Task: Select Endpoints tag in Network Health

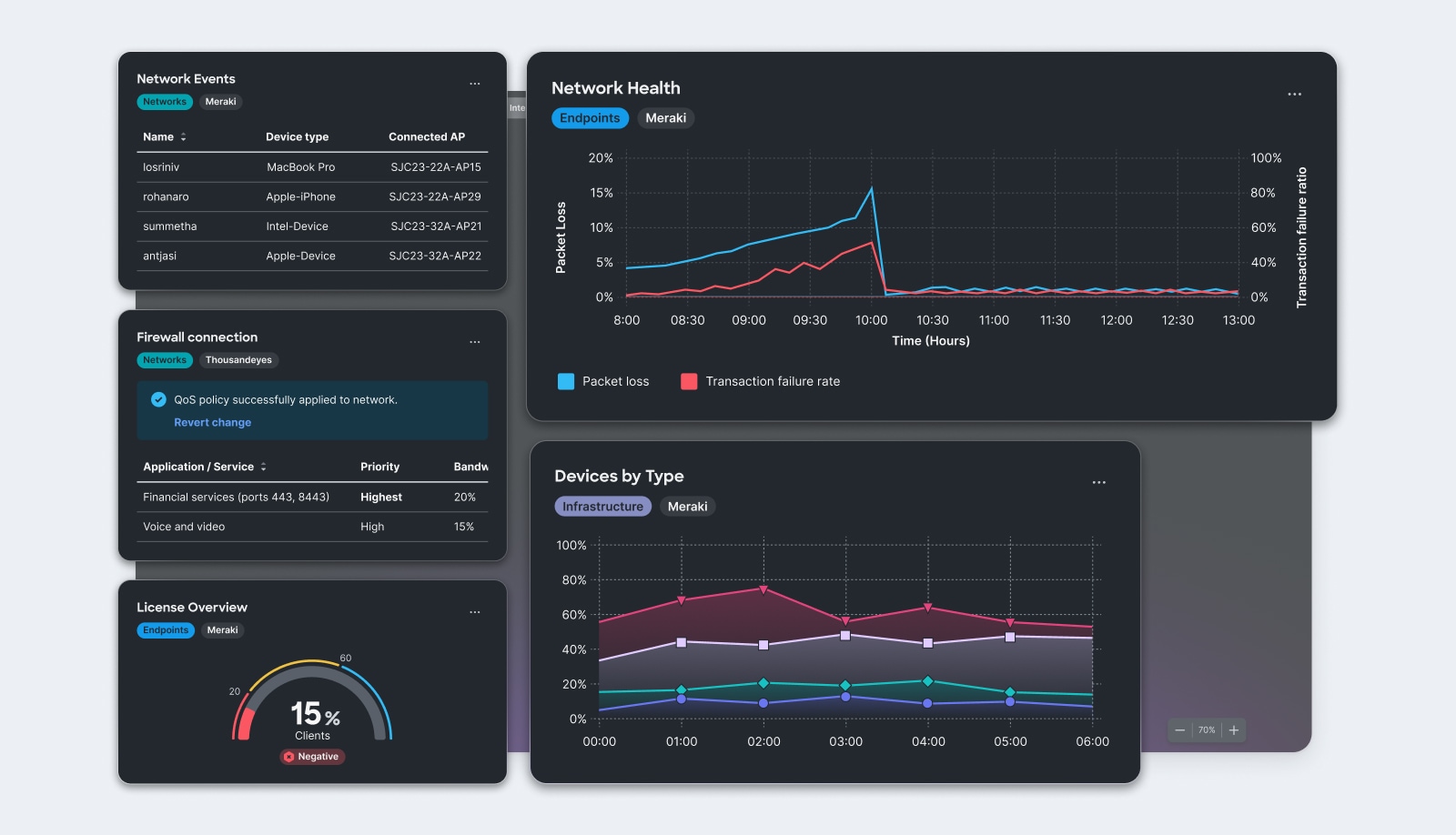Action: (590, 118)
